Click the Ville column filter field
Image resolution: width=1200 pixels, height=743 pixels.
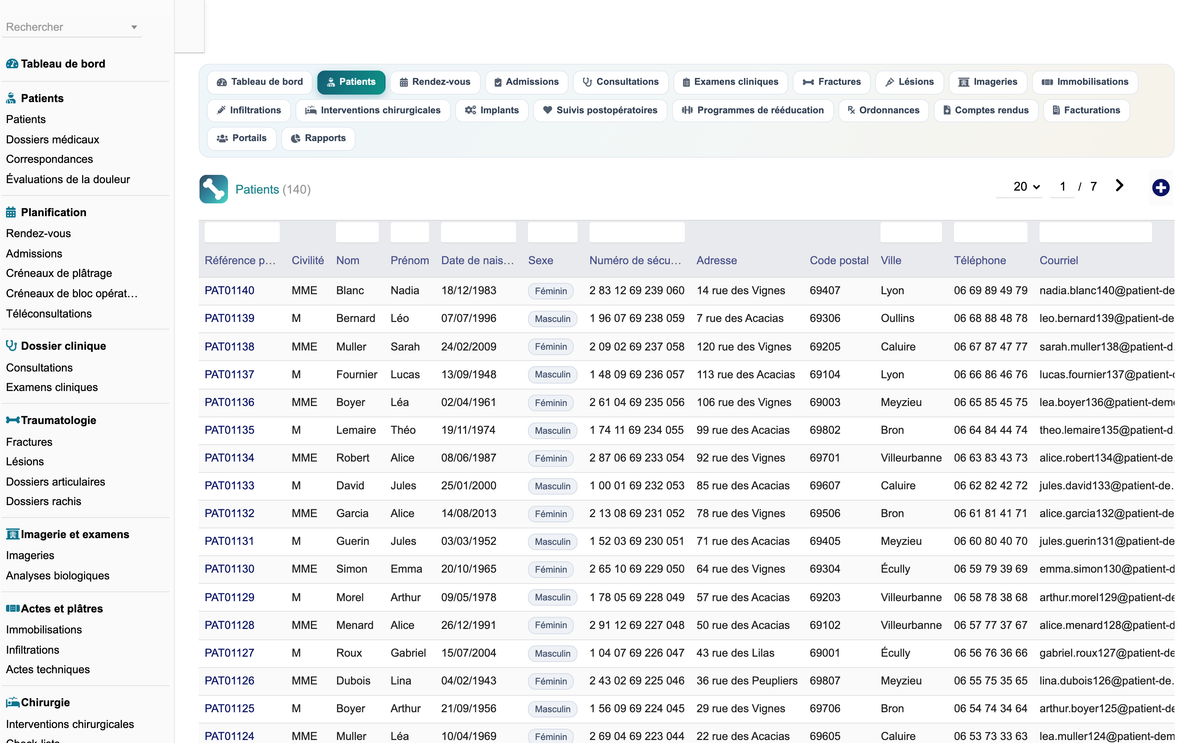click(911, 232)
